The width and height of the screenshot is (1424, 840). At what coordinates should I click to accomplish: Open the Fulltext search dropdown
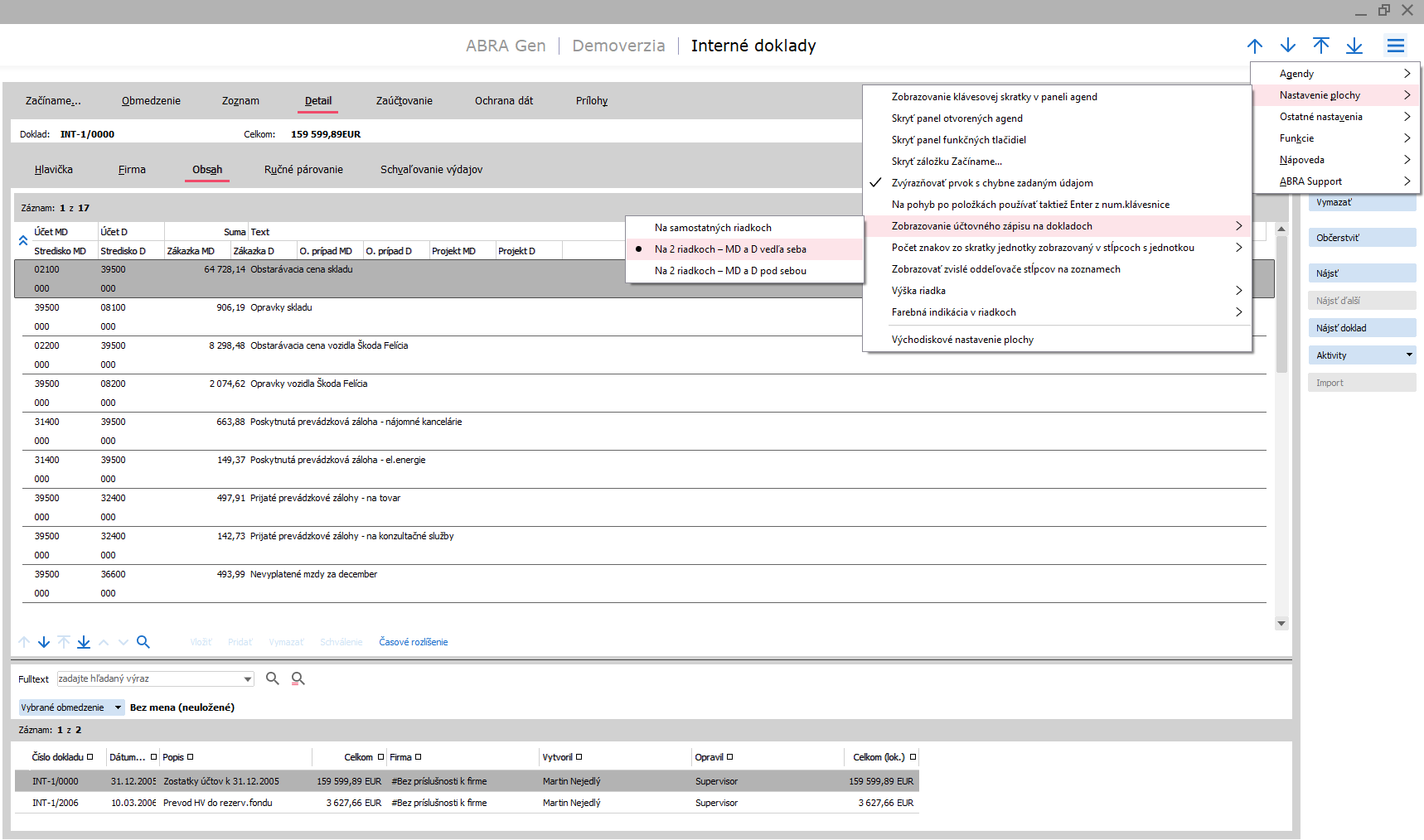247,679
